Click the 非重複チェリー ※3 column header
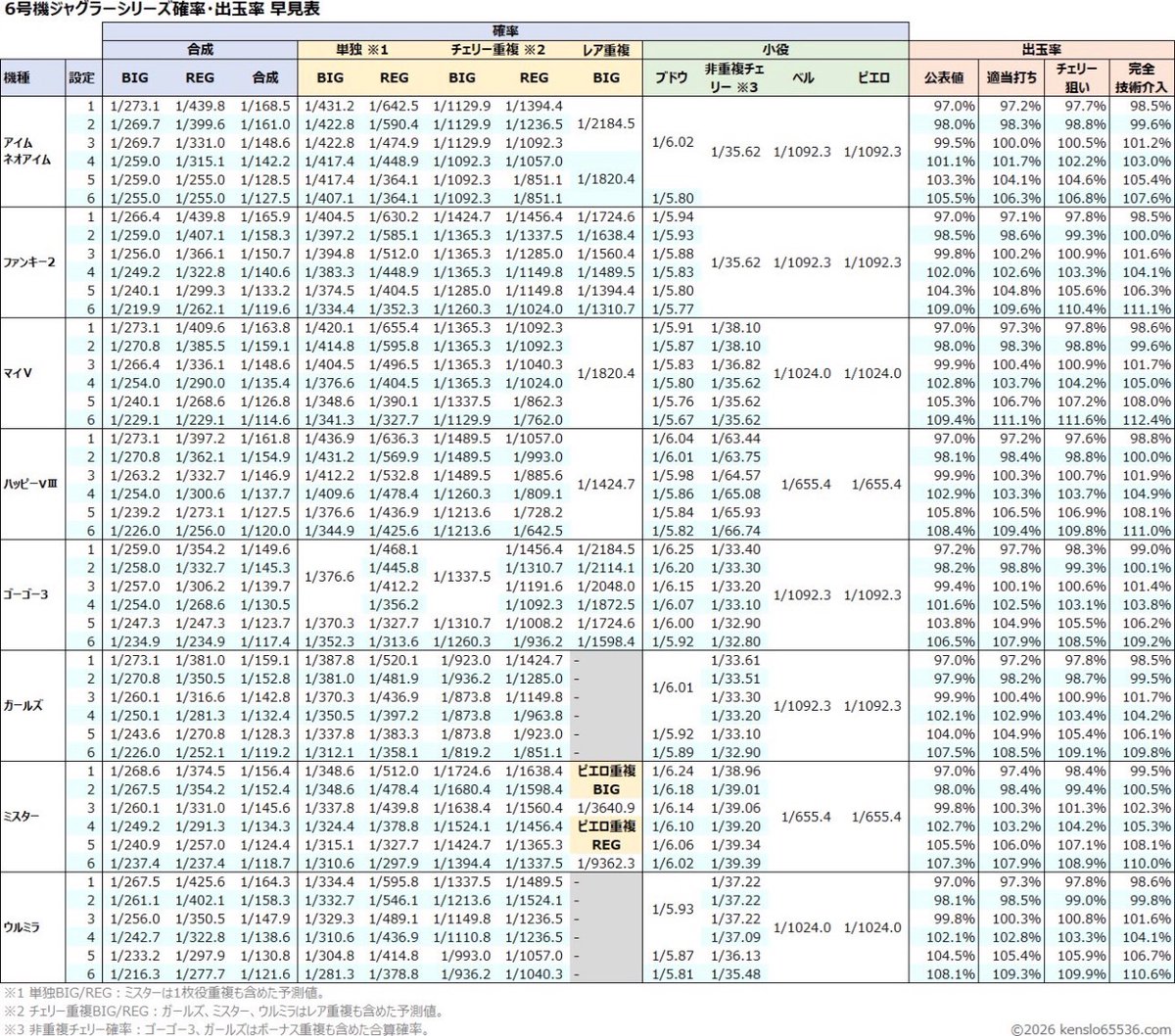 [x=733, y=77]
